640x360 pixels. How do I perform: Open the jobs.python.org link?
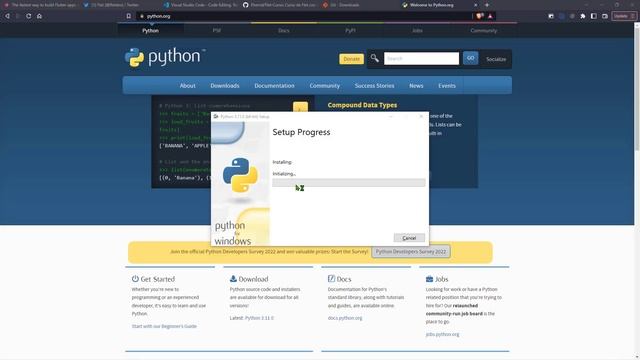click(442, 334)
